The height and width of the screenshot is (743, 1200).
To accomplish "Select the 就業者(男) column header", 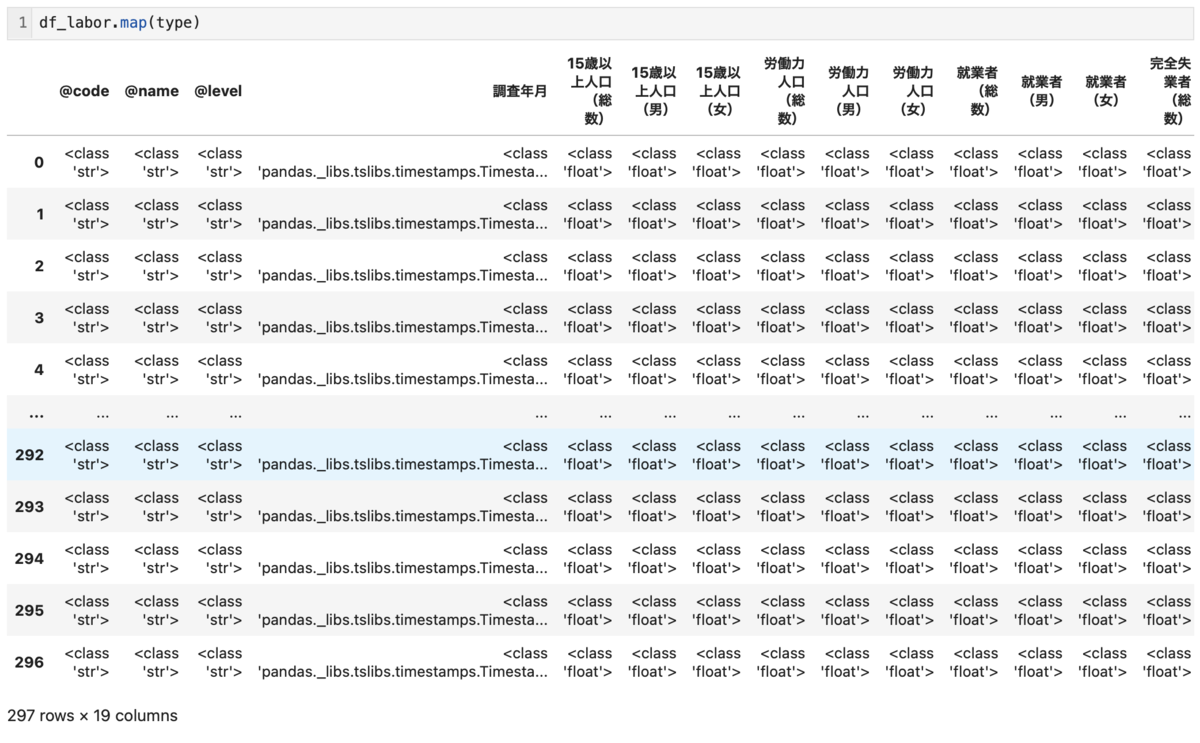I will pos(1041,91).
